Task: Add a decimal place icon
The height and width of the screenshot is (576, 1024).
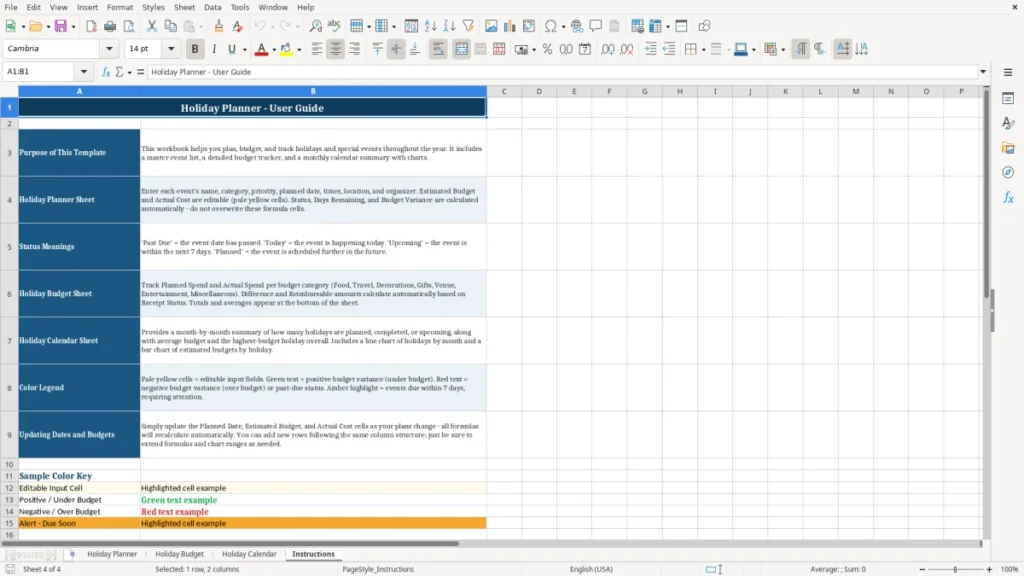Action: coord(608,49)
